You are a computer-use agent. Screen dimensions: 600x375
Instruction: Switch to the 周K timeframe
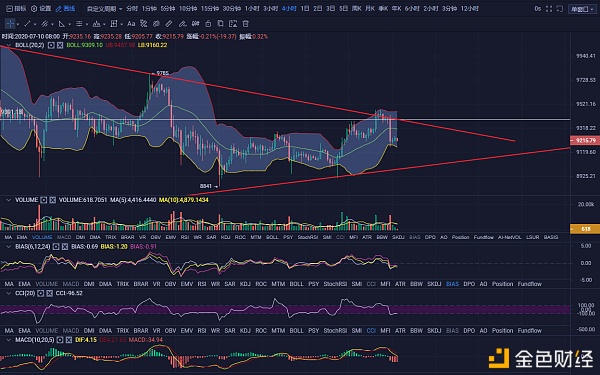tap(357, 8)
